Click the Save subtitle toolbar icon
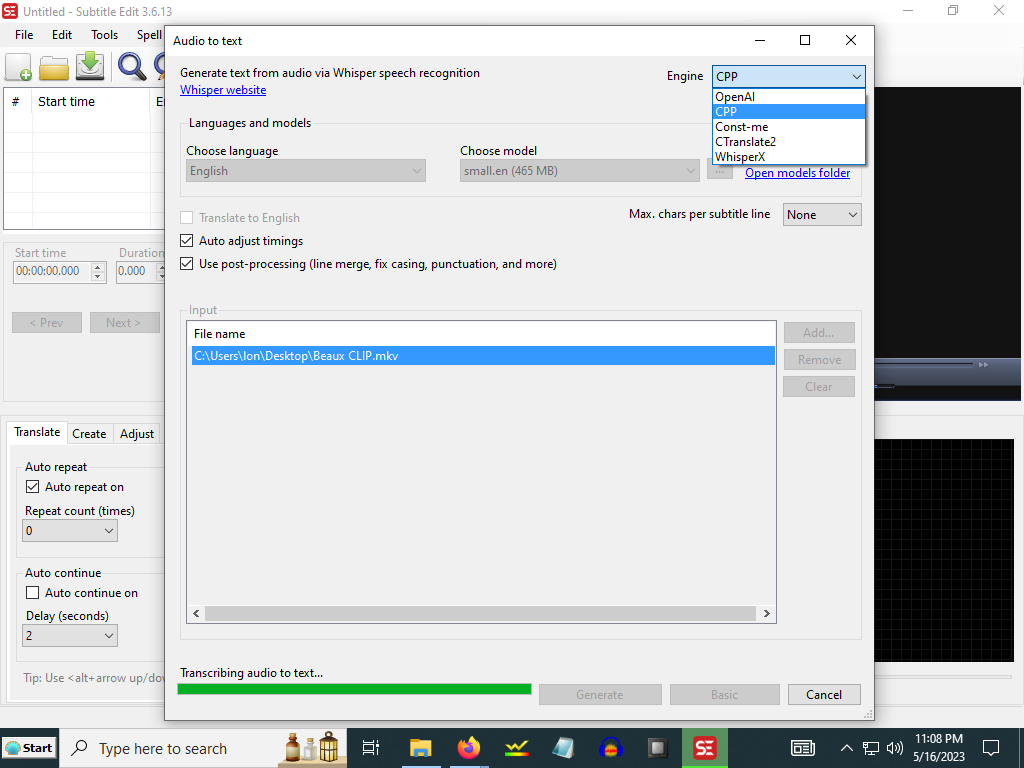 coord(89,66)
